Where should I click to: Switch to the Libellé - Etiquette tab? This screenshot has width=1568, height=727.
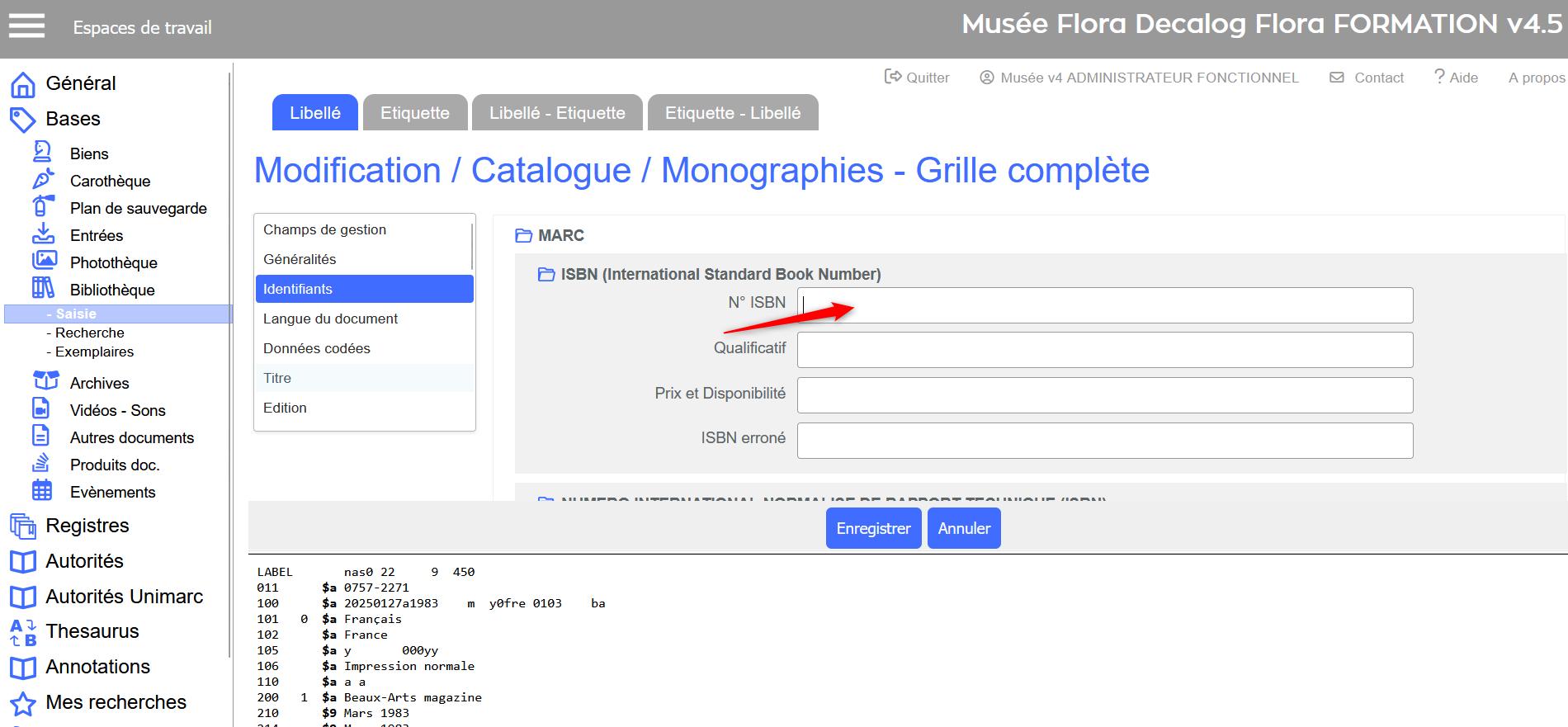[x=557, y=113]
